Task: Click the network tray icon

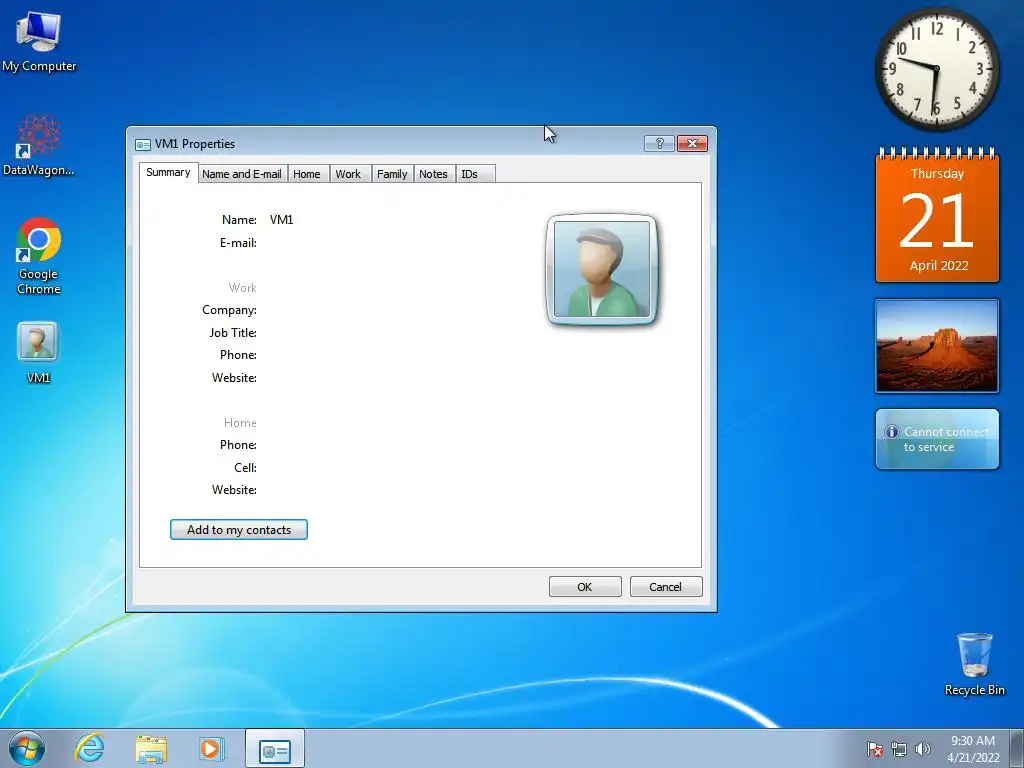Action: (x=899, y=749)
